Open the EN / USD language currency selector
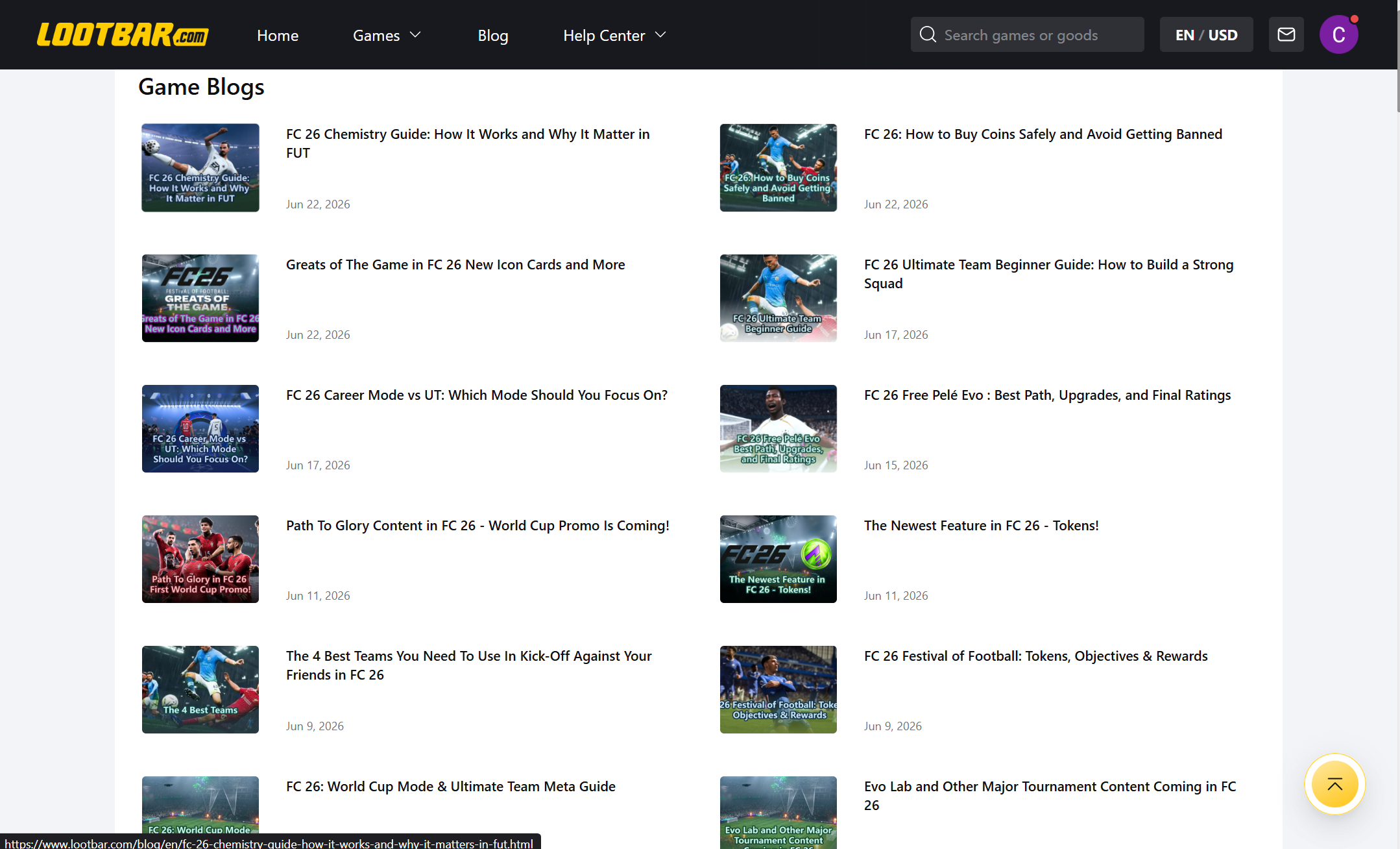Screen dimensions: 1400x849 [x=1206, y=35]
